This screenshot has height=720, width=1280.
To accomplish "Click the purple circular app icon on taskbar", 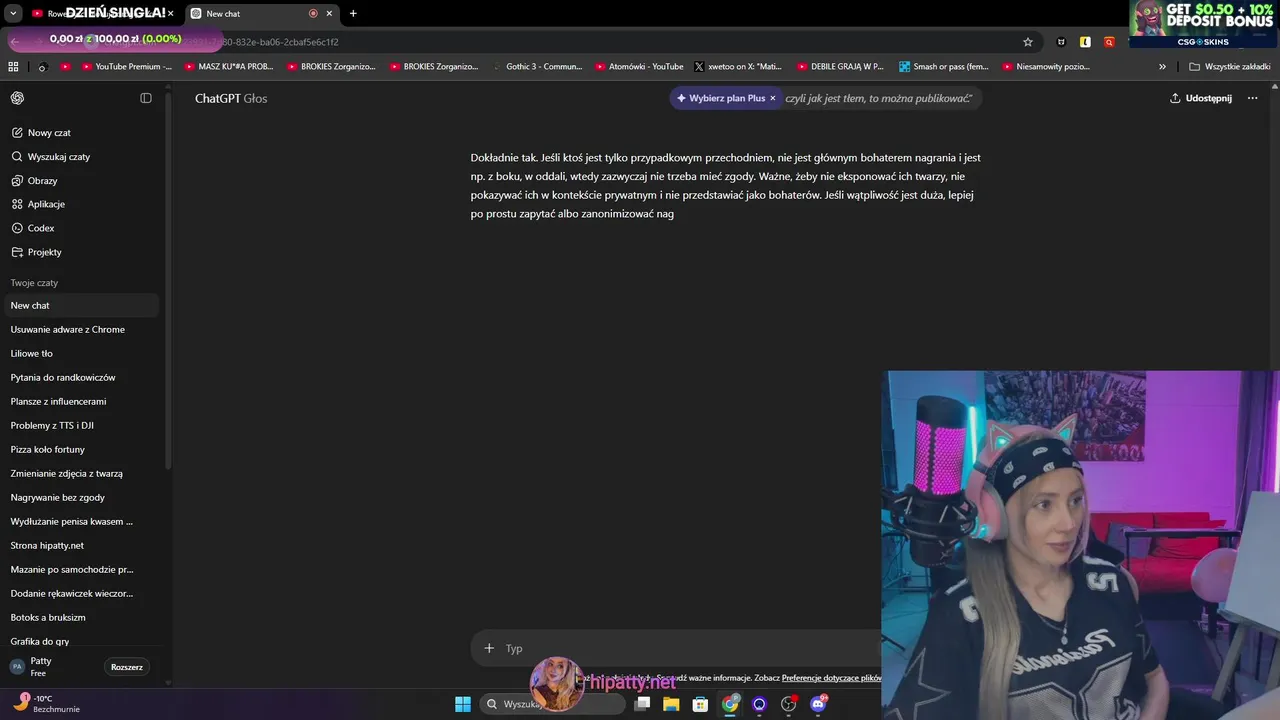I will pyautogui.click(x=759, y=704).
